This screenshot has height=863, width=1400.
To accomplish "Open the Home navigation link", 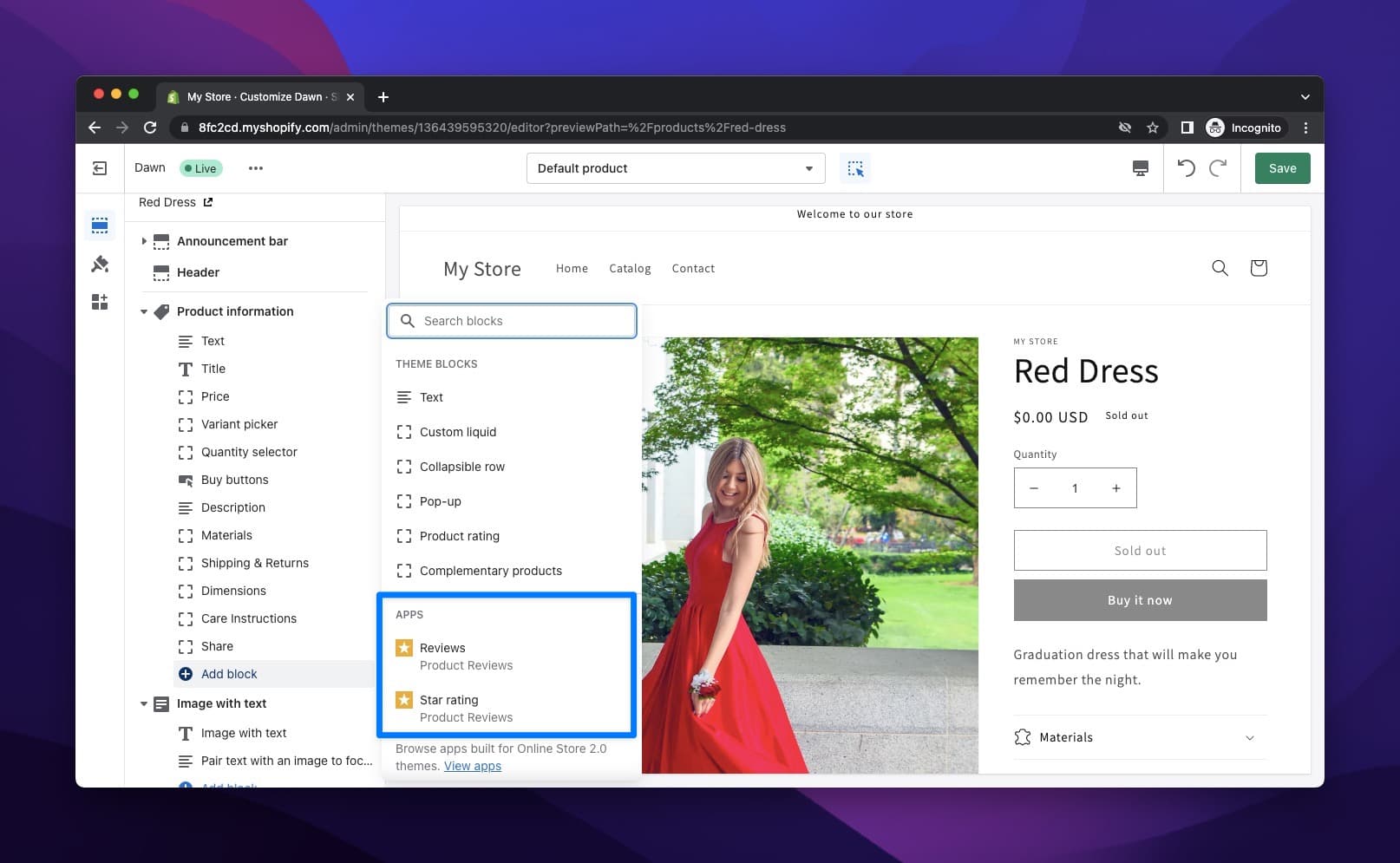I will click(x=572, y=269).
